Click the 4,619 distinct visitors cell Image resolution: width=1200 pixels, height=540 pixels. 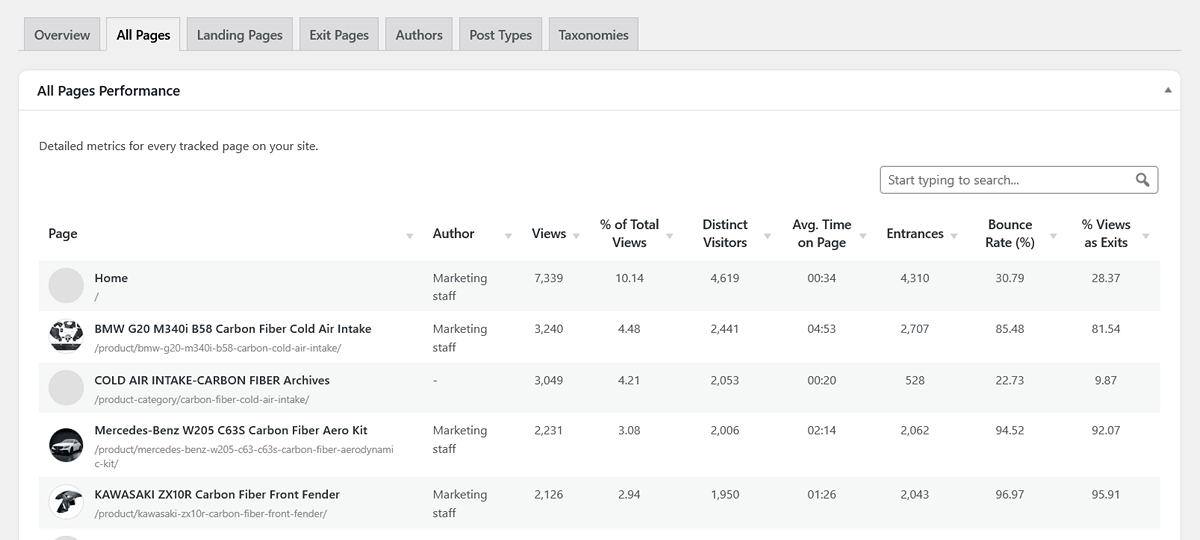725,278
